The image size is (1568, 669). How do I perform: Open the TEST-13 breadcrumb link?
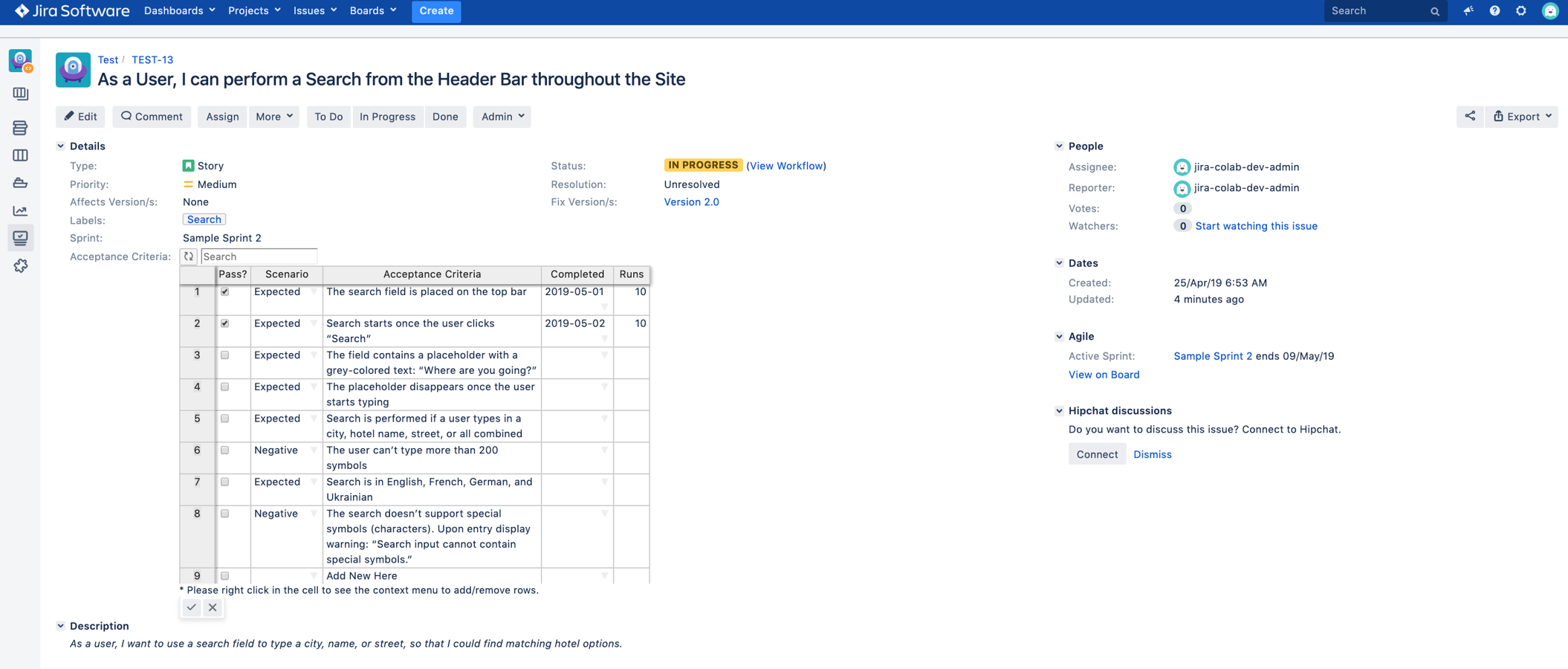(152, 59)
